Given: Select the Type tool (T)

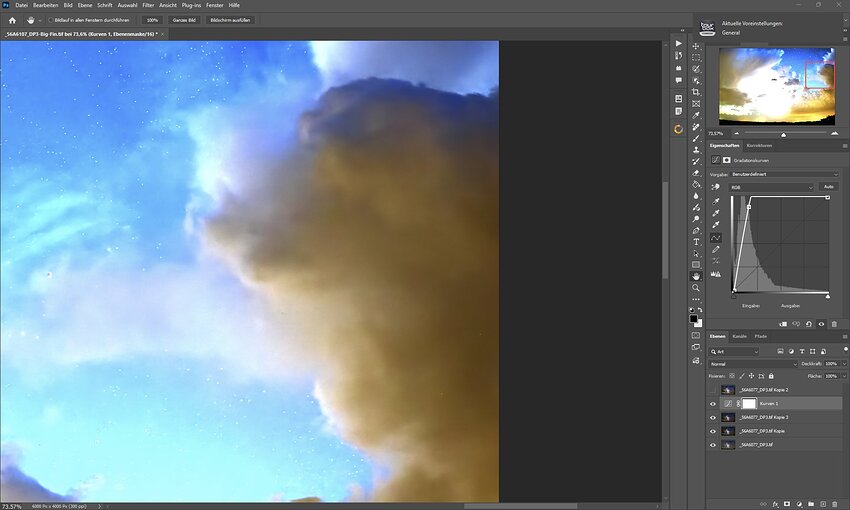Looking at the screenshot, I should coord(696,242).
